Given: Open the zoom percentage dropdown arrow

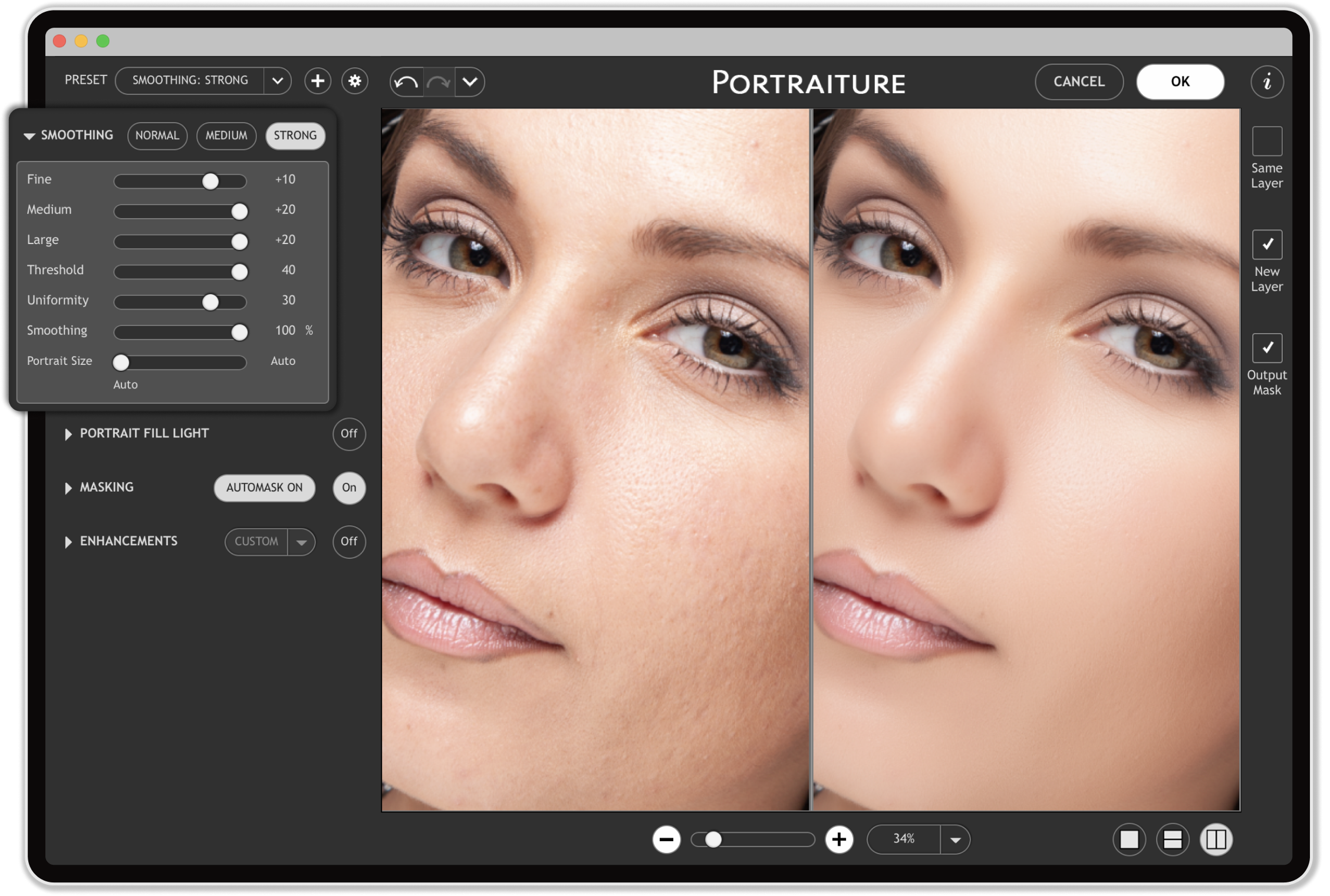Looking at the screenshot, I should tap(955, 839).
